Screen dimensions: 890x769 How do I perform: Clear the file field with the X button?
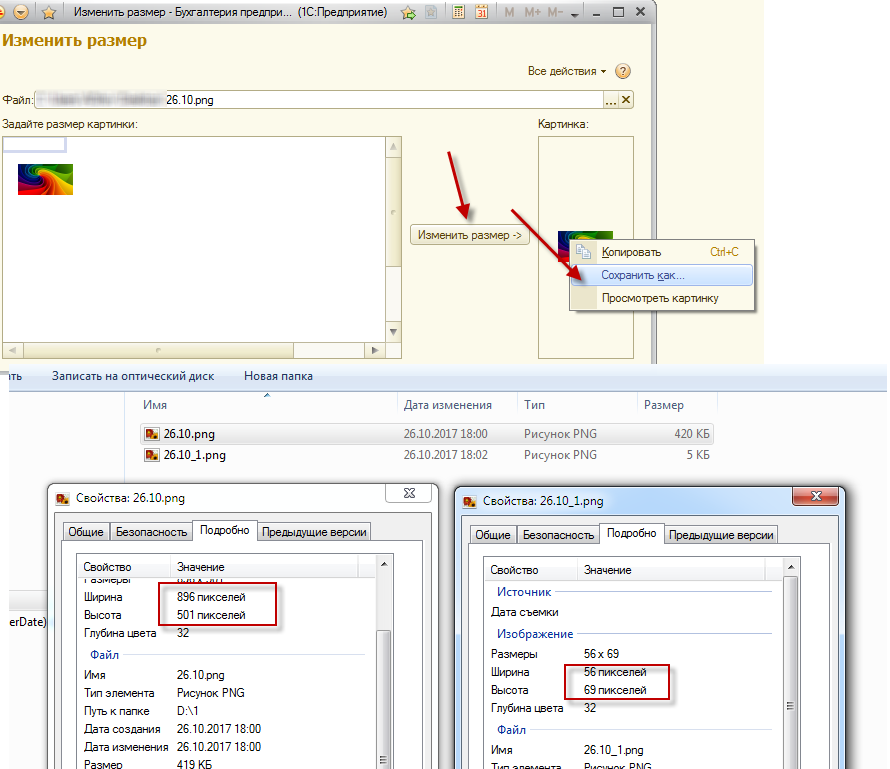625,100
